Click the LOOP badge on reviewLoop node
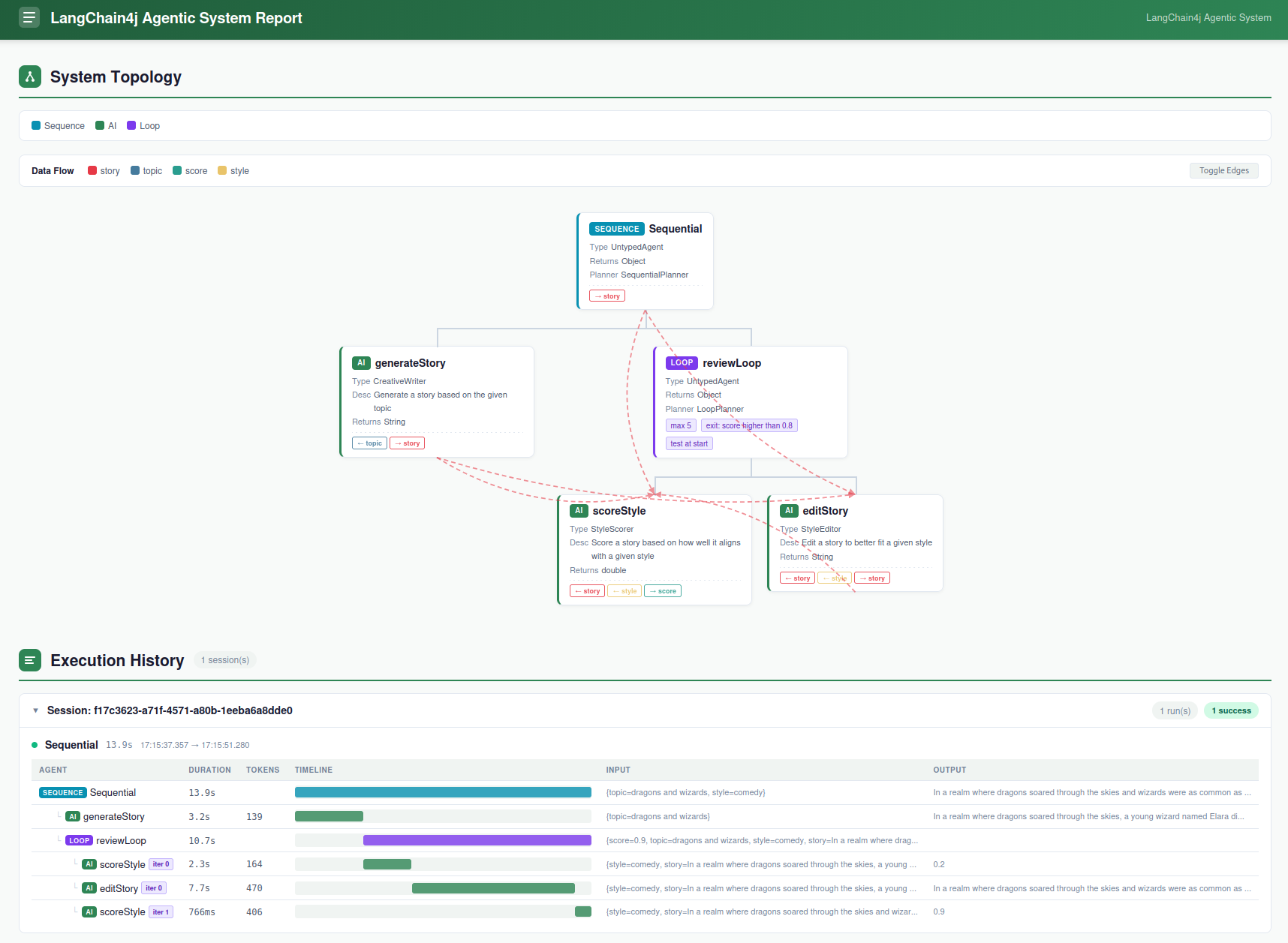 tap(682, 363)
